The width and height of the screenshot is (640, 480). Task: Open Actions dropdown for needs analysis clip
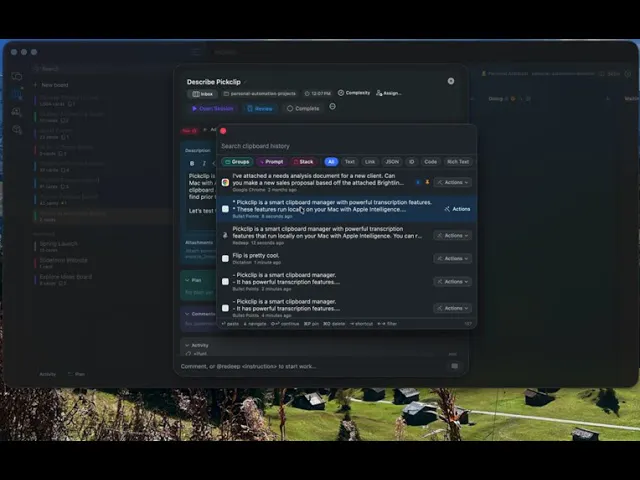pos(453,182)
